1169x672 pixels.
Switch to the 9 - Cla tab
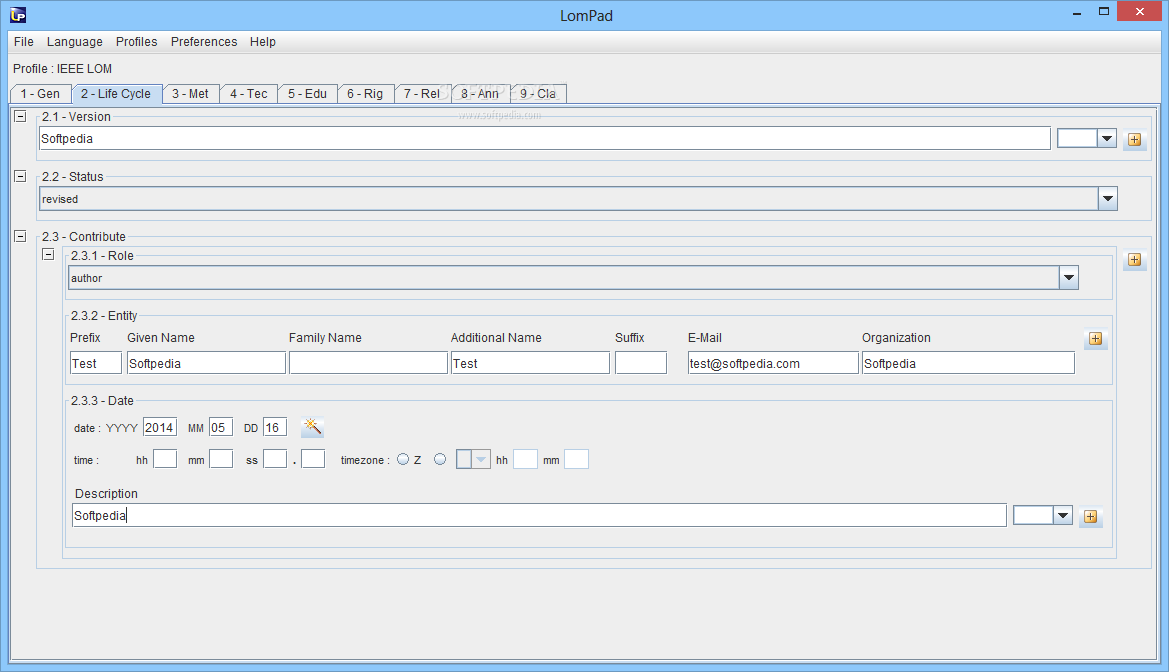538,94
